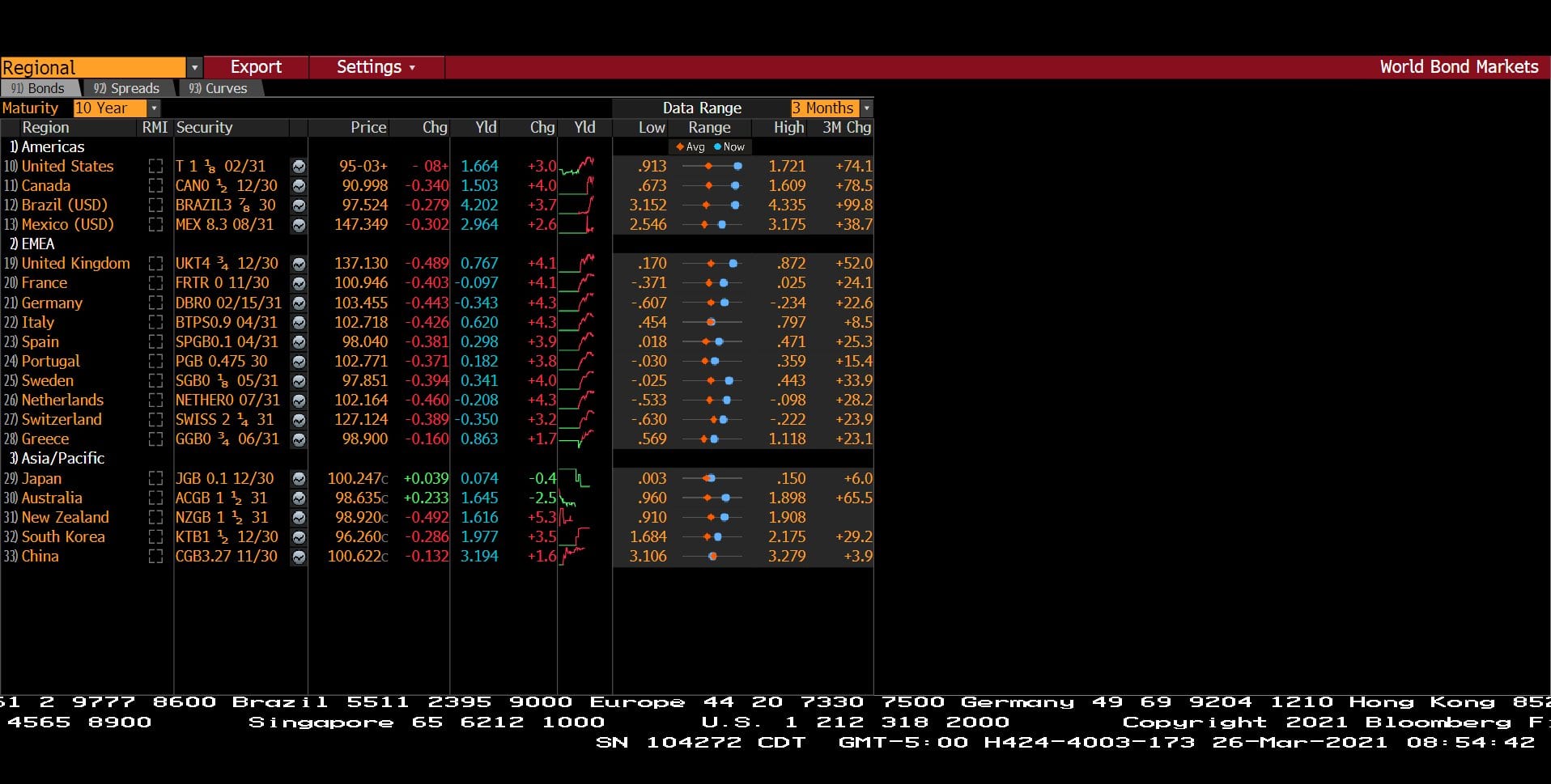Screen dimensions: 1551x784
Task: Open the T 1 1/8 02/31 security
Action: [x=220, y=166]
